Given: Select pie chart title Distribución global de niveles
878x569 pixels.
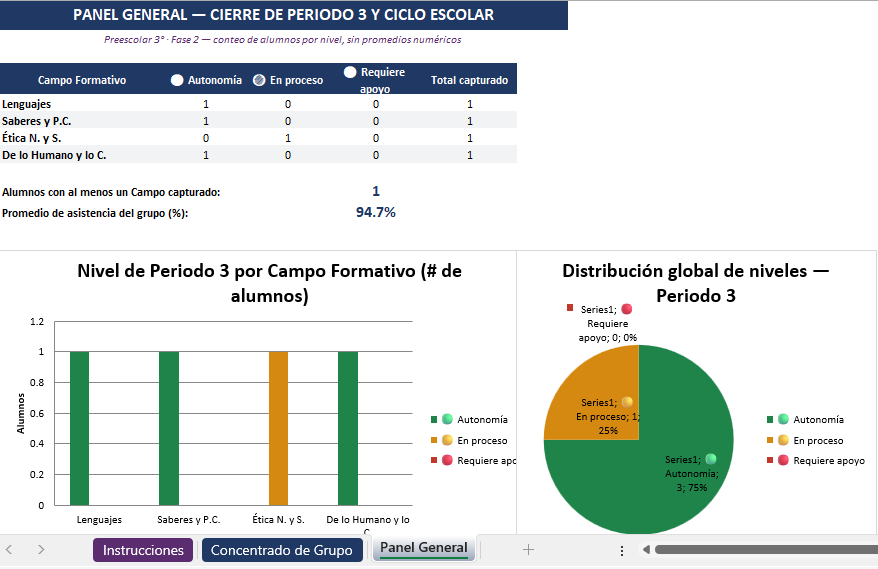Looking at the screenshot, I should pyautogui.click(x=695, y=283).
